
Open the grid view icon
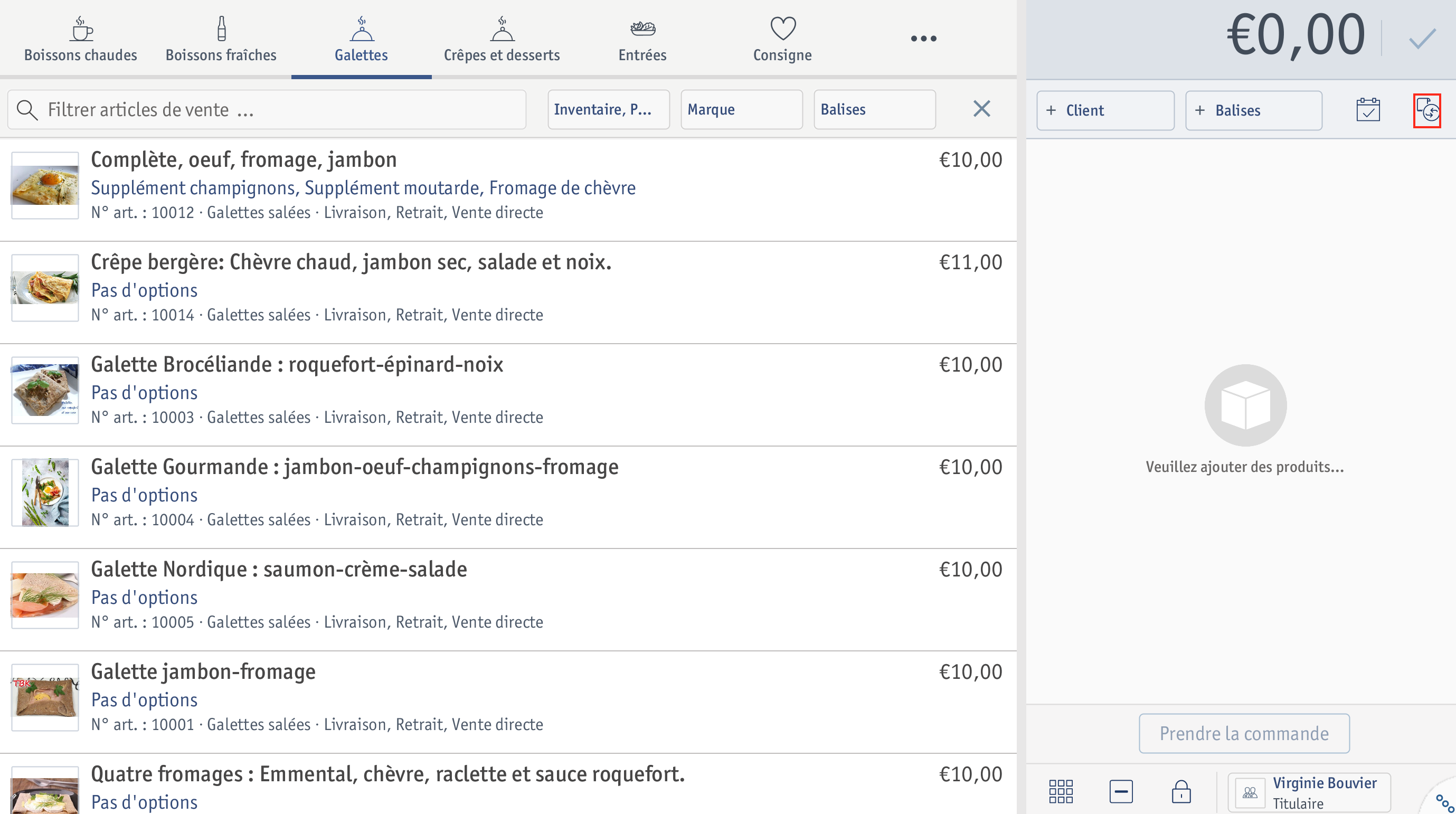pos(1061,791)
